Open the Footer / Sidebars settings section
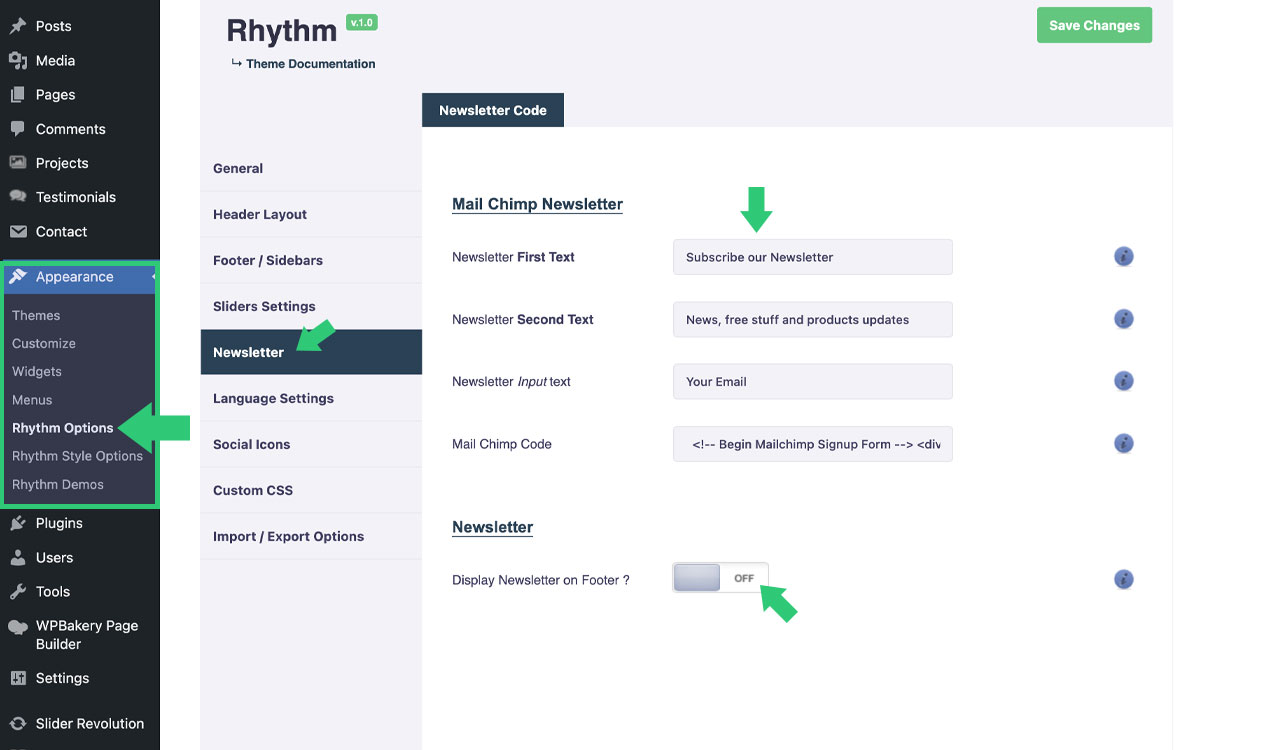1265x750 pixels. [x=268, y=260]
